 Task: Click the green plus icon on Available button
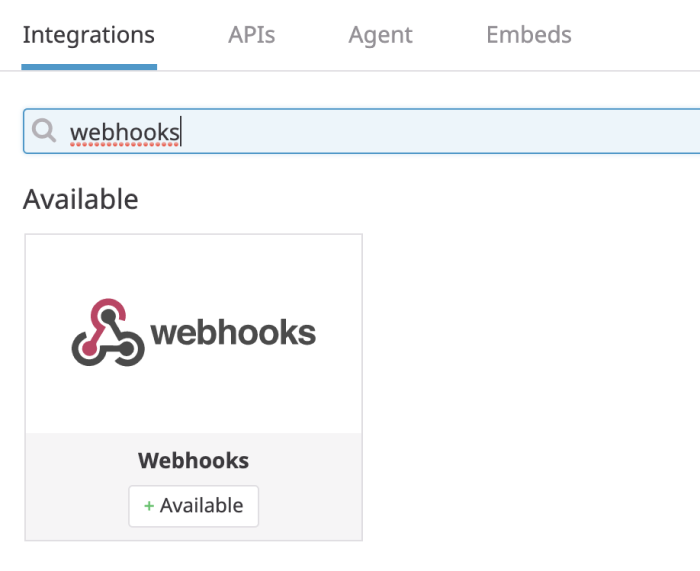tap(149, 506)
